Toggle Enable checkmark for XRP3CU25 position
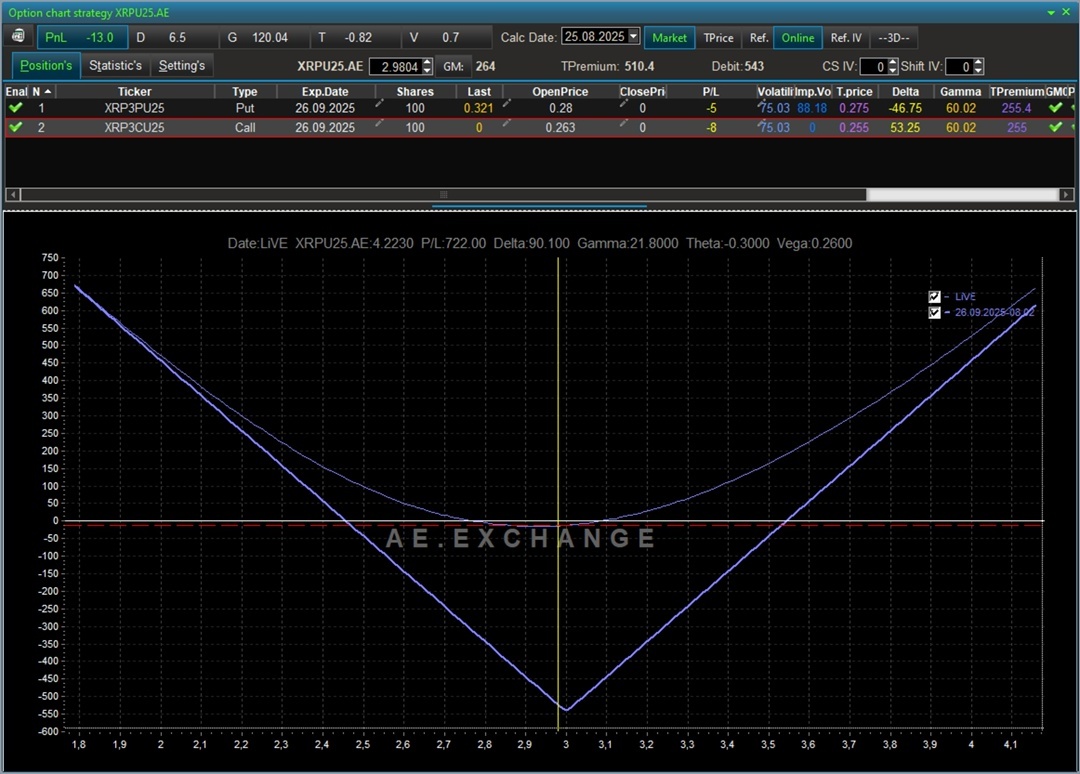 tap(15, 127)
